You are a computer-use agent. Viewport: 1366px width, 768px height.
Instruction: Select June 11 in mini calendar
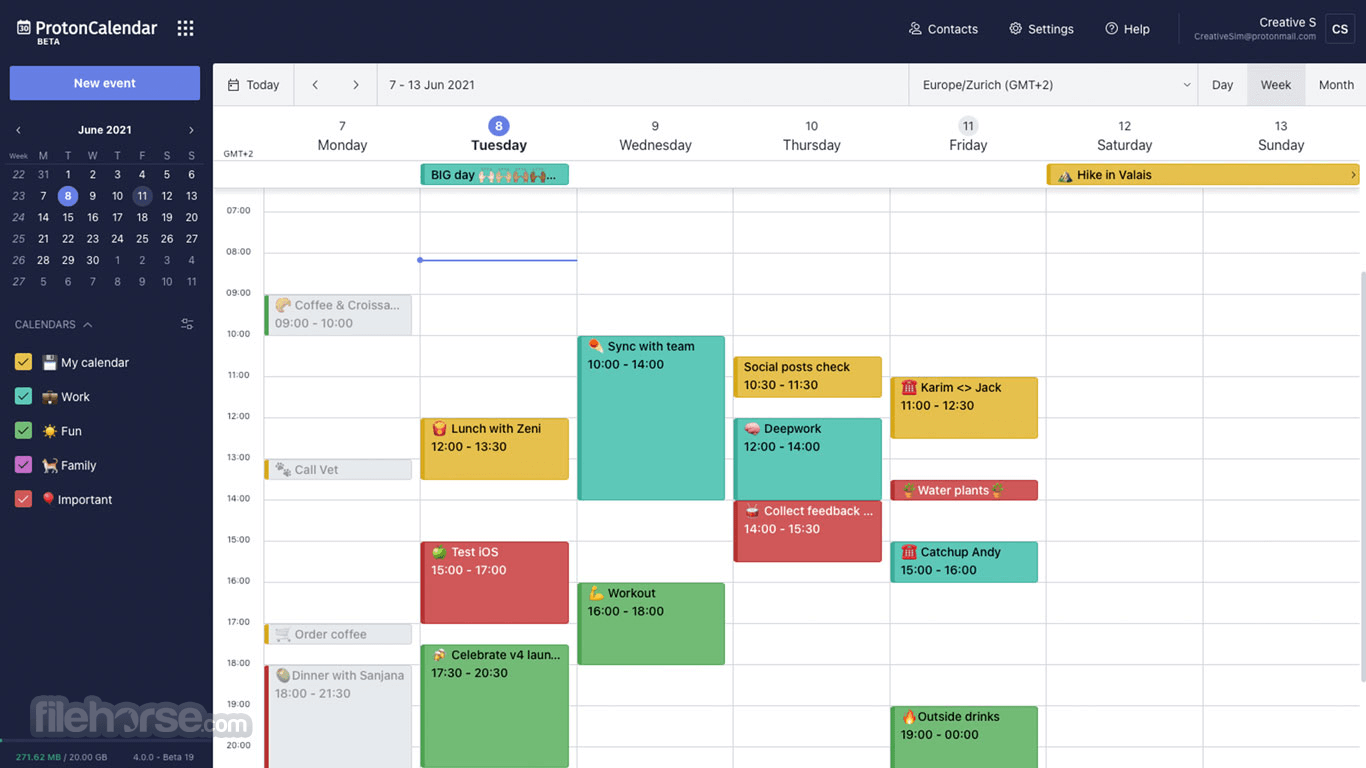tap(142, 196)
